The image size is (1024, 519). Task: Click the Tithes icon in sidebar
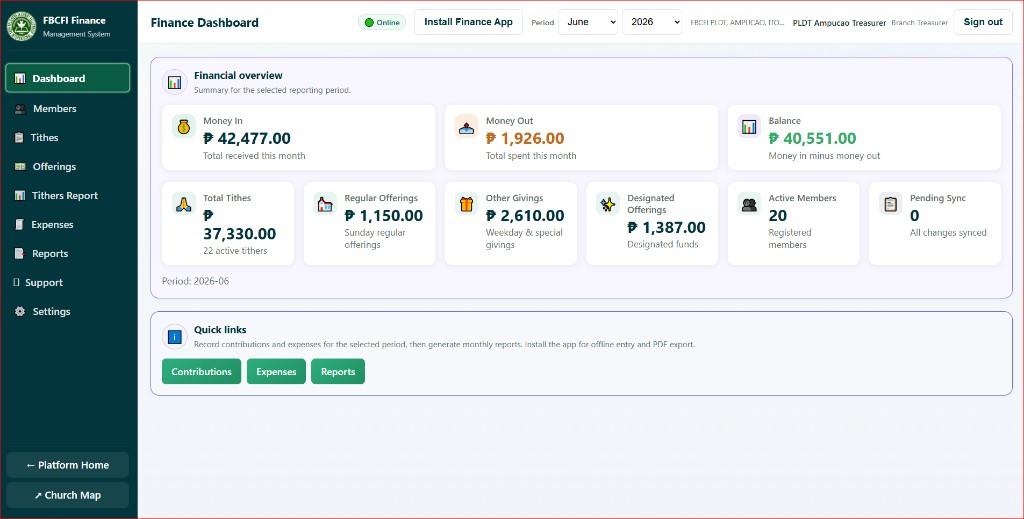(x=19, y=138)
